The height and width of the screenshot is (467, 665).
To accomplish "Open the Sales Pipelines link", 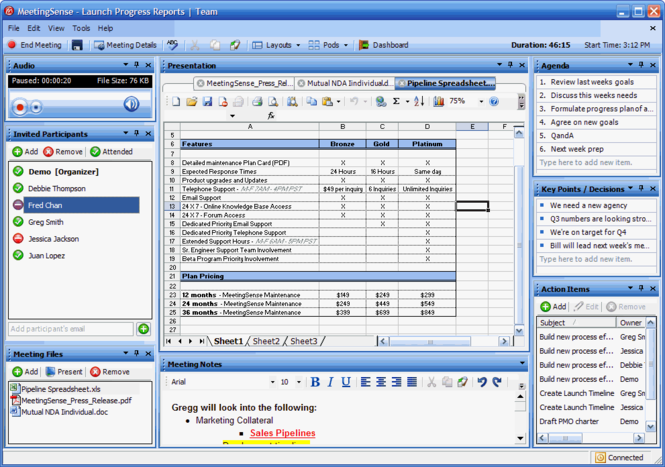I will click(x=282, y=433).
